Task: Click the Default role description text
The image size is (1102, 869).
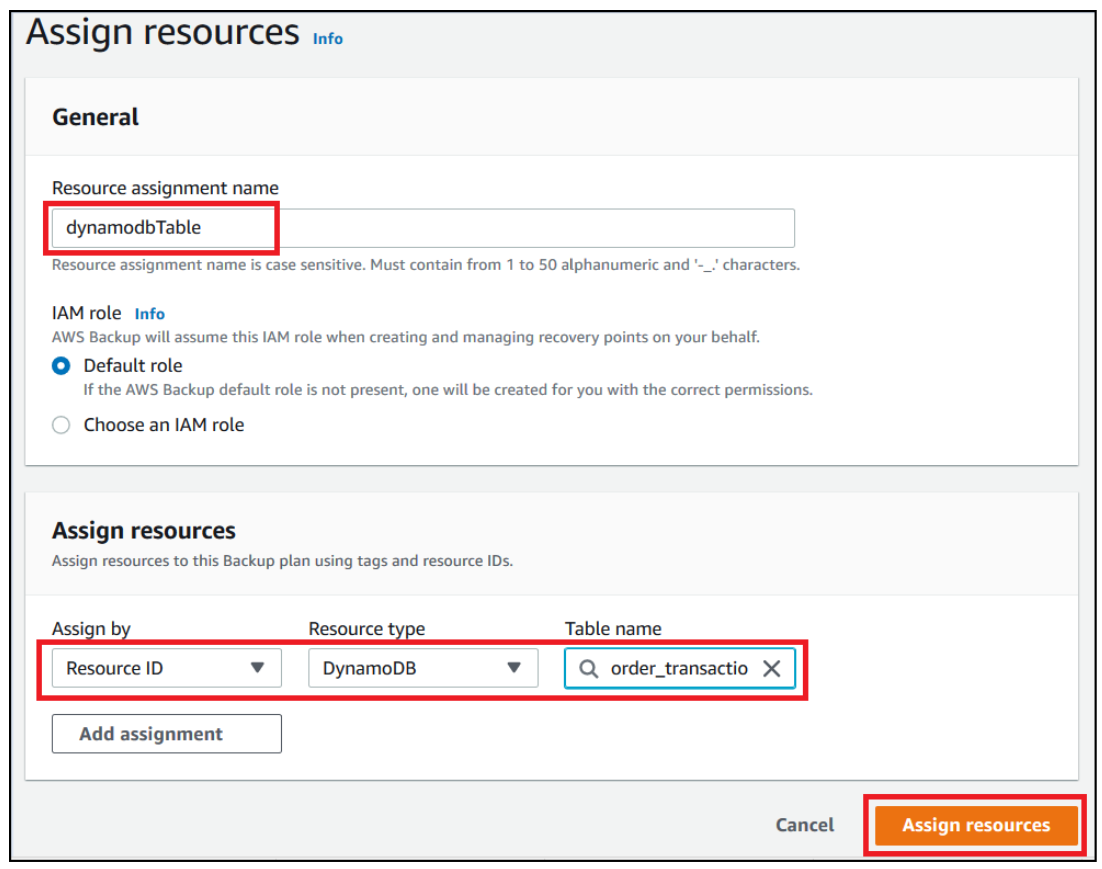Action: coord(448,390)
